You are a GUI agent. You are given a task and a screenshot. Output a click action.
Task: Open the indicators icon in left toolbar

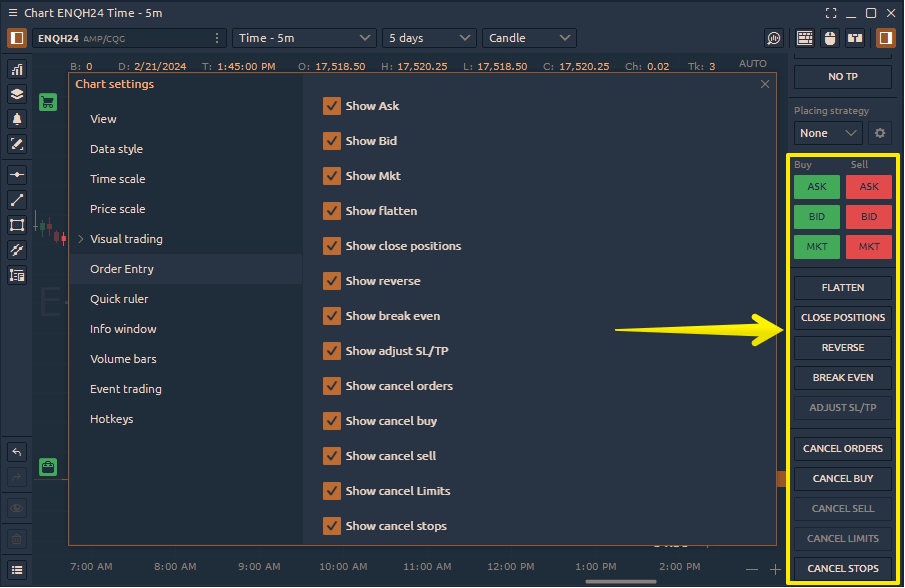(17, 69)
